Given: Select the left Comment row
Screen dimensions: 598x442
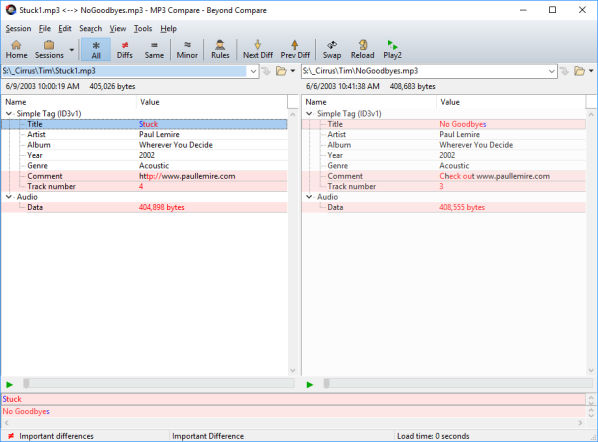Looking at the screenshot, I should tap(144, 176).
